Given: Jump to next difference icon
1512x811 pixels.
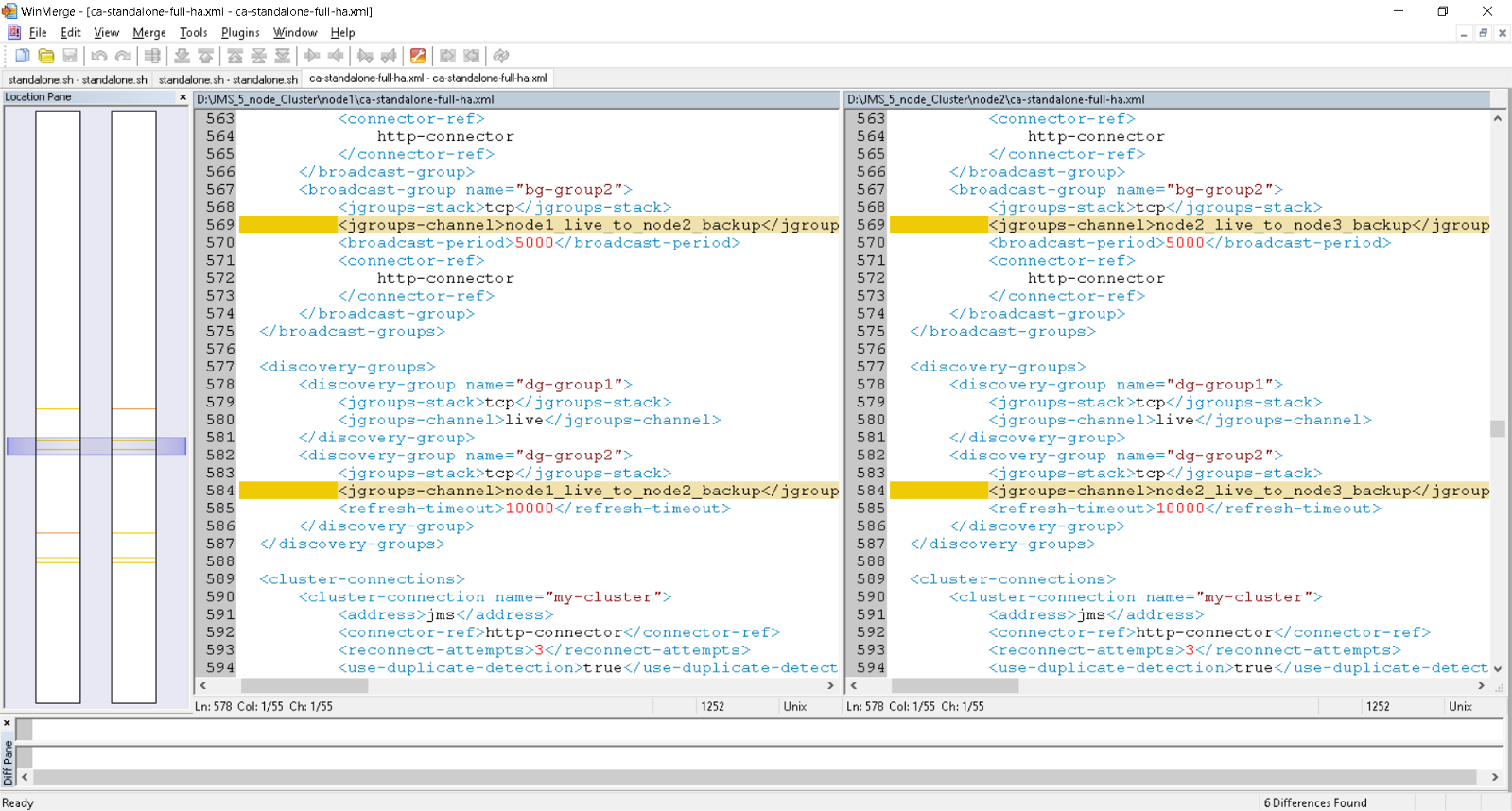Looking at the screenshot, I should coord(182,56).
